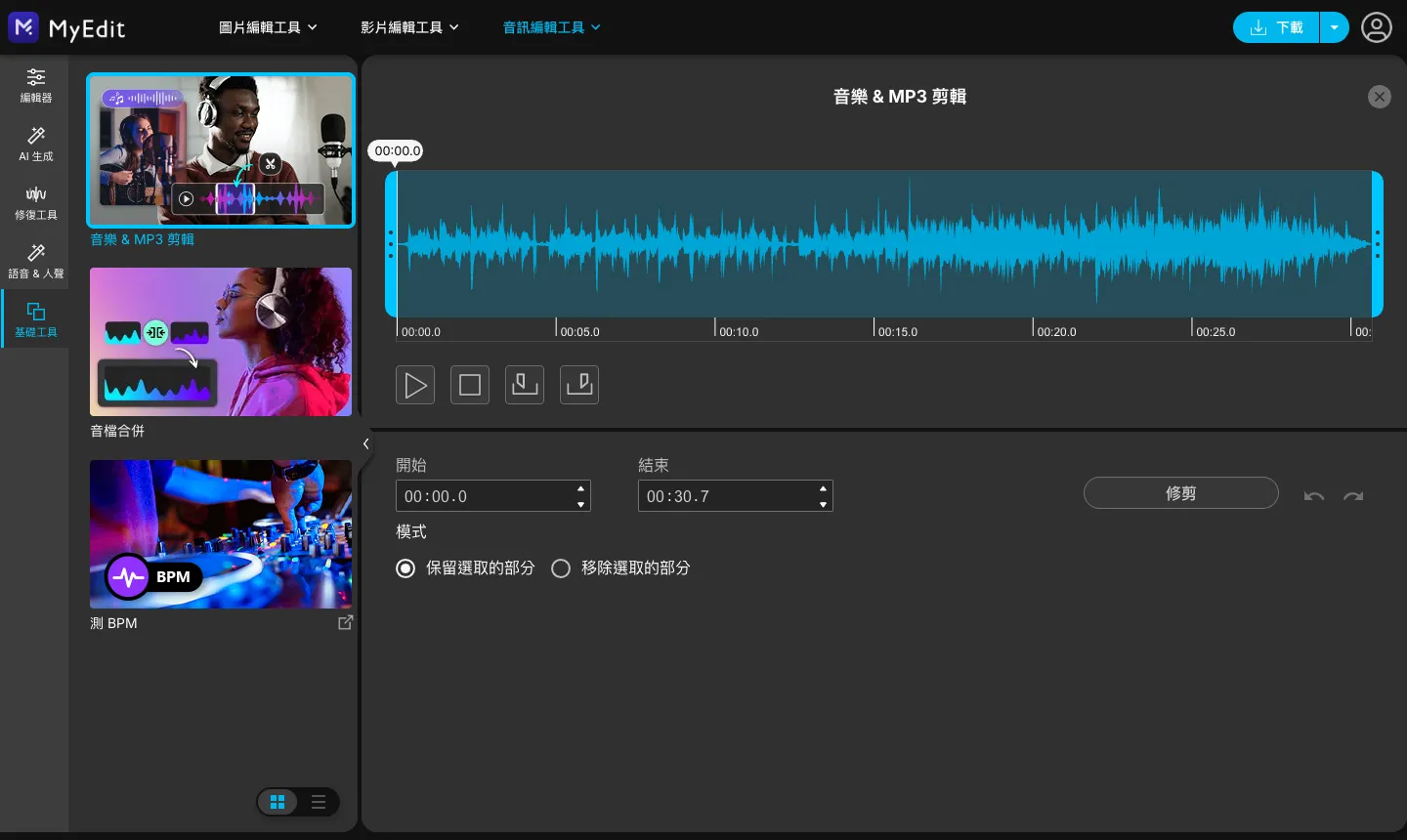The image size is (1407, 840).
Task: Click the 音檔合併 tool label
Action: coord(117,431)
